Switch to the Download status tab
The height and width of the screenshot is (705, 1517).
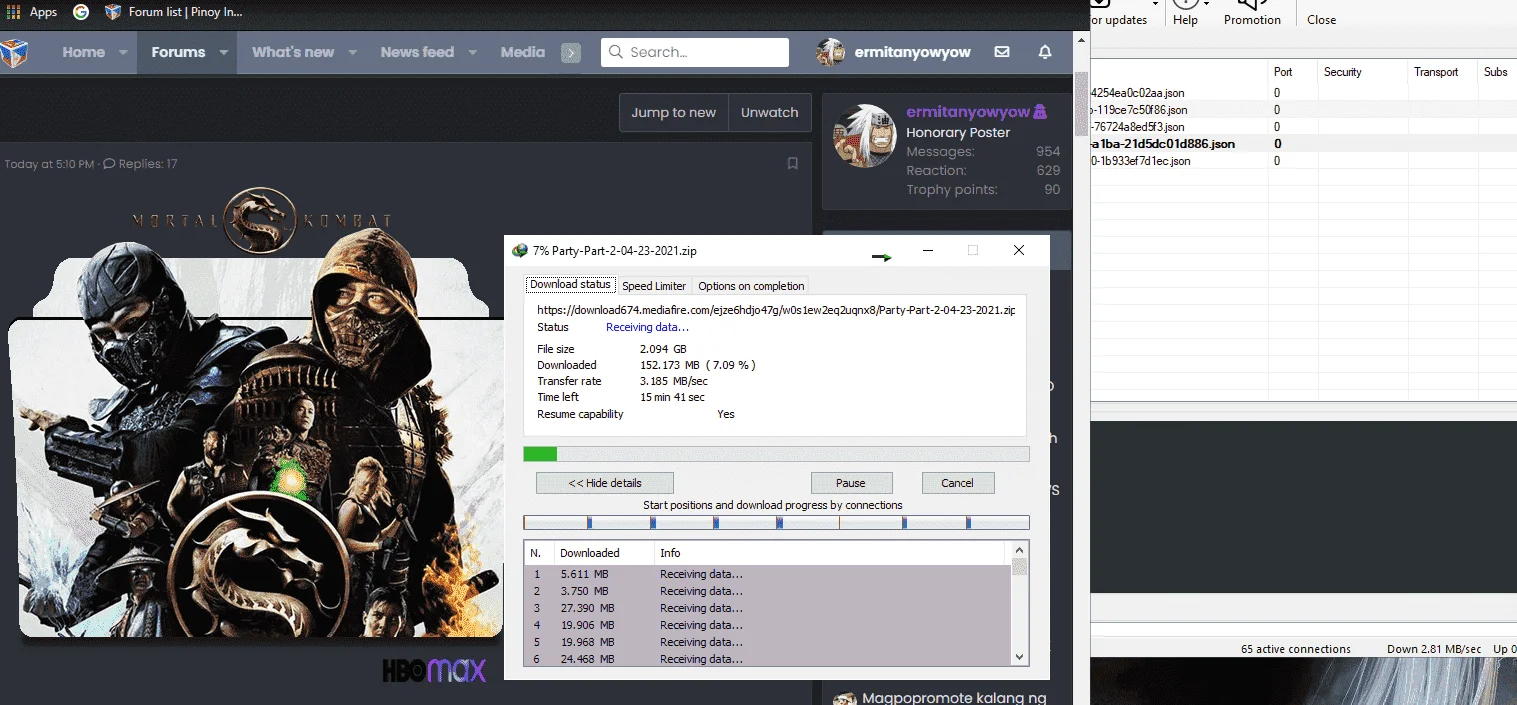point(570,285)
